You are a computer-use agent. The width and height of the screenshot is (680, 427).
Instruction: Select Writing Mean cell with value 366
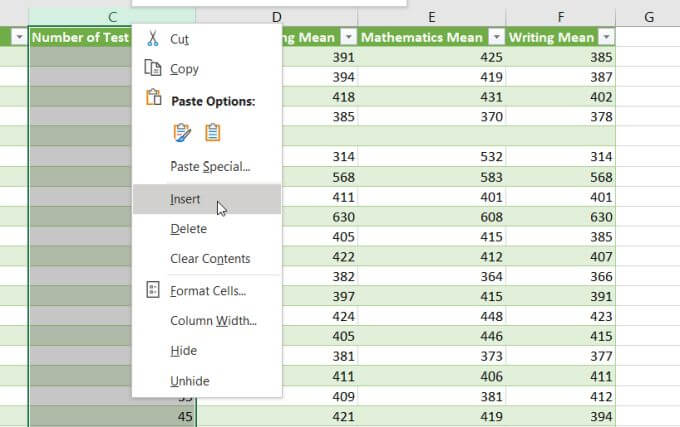(561, 276)
